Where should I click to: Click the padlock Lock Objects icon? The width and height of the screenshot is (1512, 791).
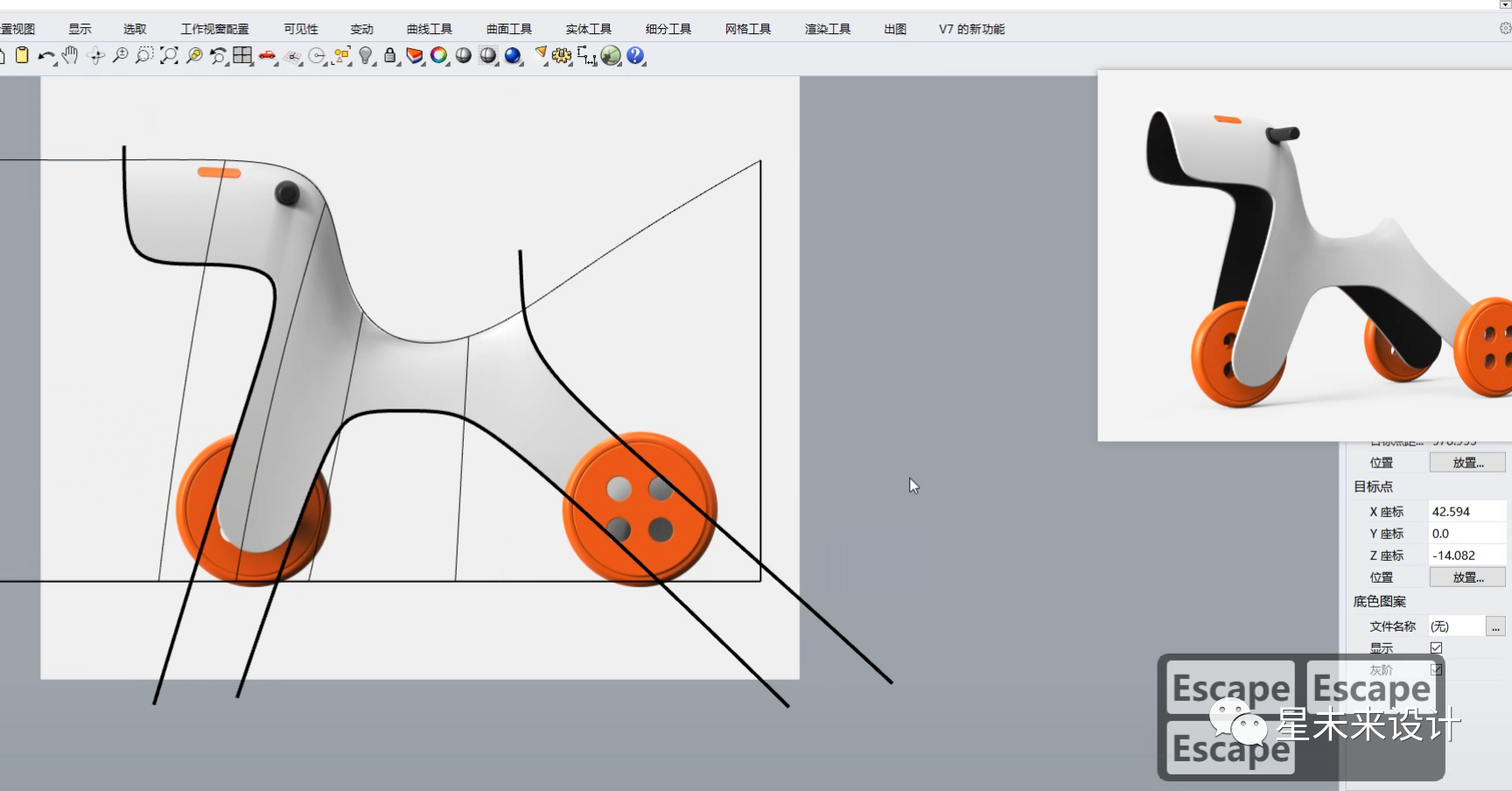click(390, 56)
